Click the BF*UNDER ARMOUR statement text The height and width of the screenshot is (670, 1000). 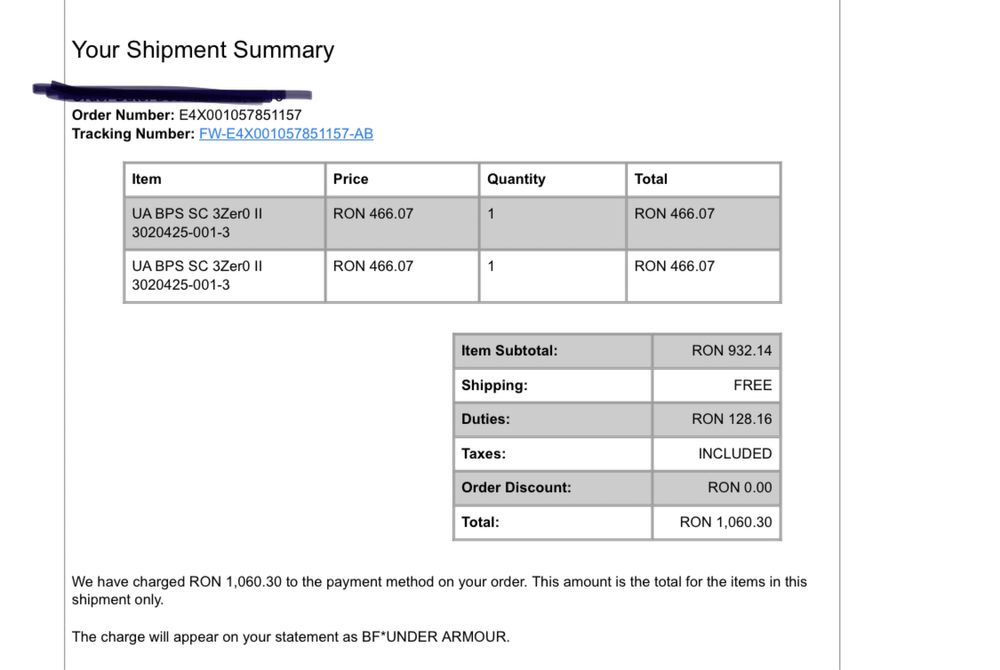pyautogui.click(x=435, y=636)
